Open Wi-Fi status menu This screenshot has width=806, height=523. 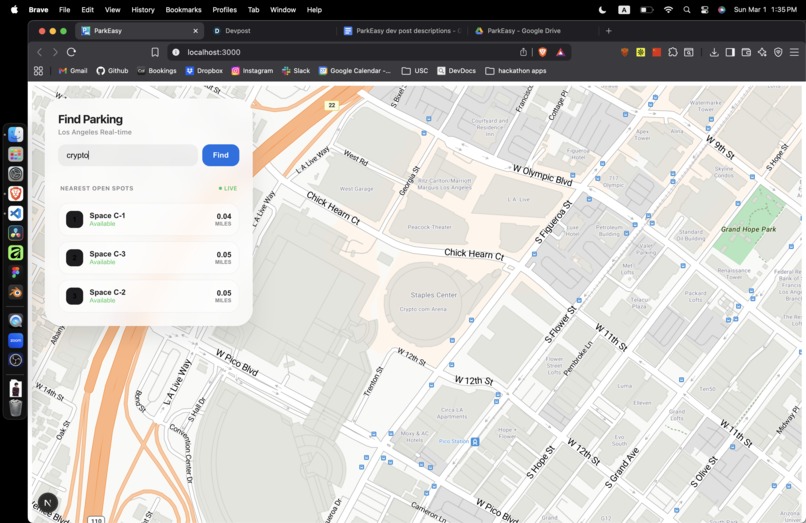pos(668,10)
